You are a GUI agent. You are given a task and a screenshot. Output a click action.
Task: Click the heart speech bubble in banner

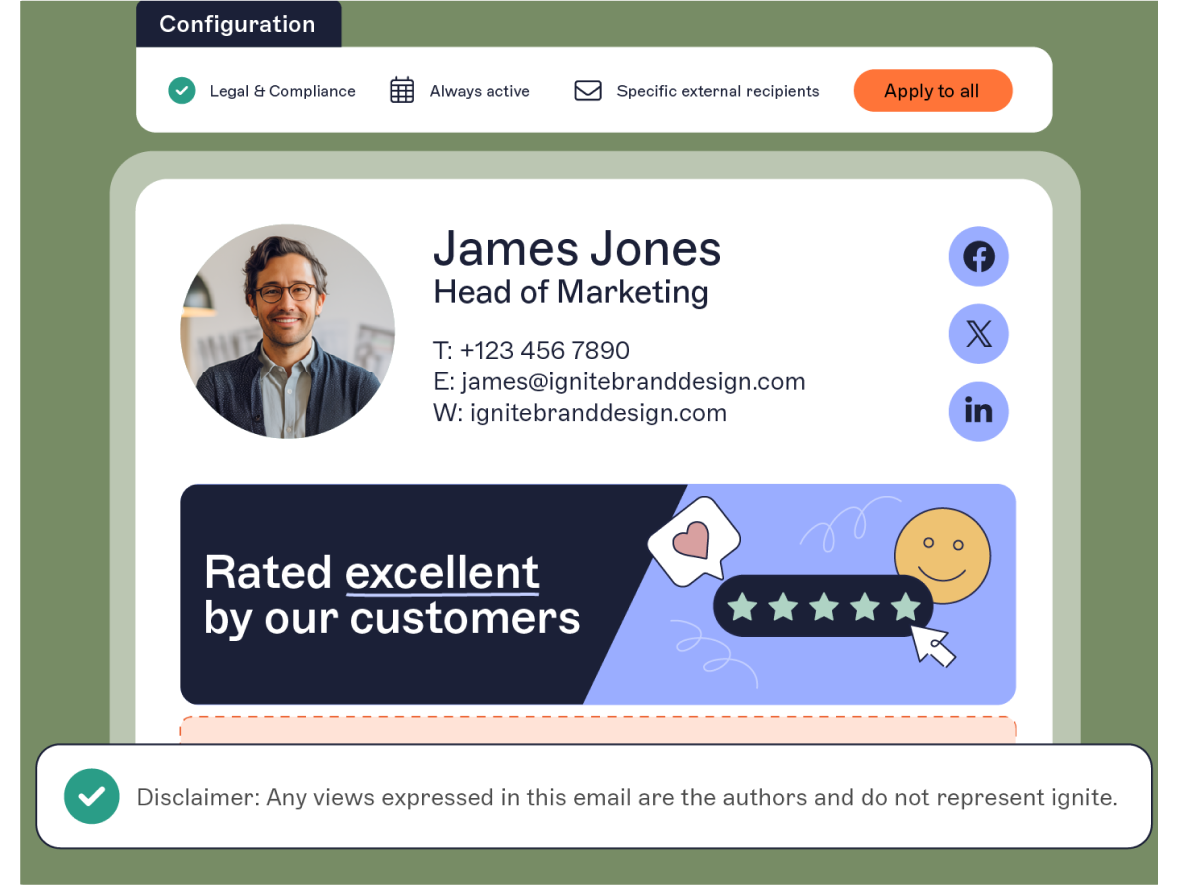pos(694,541)
